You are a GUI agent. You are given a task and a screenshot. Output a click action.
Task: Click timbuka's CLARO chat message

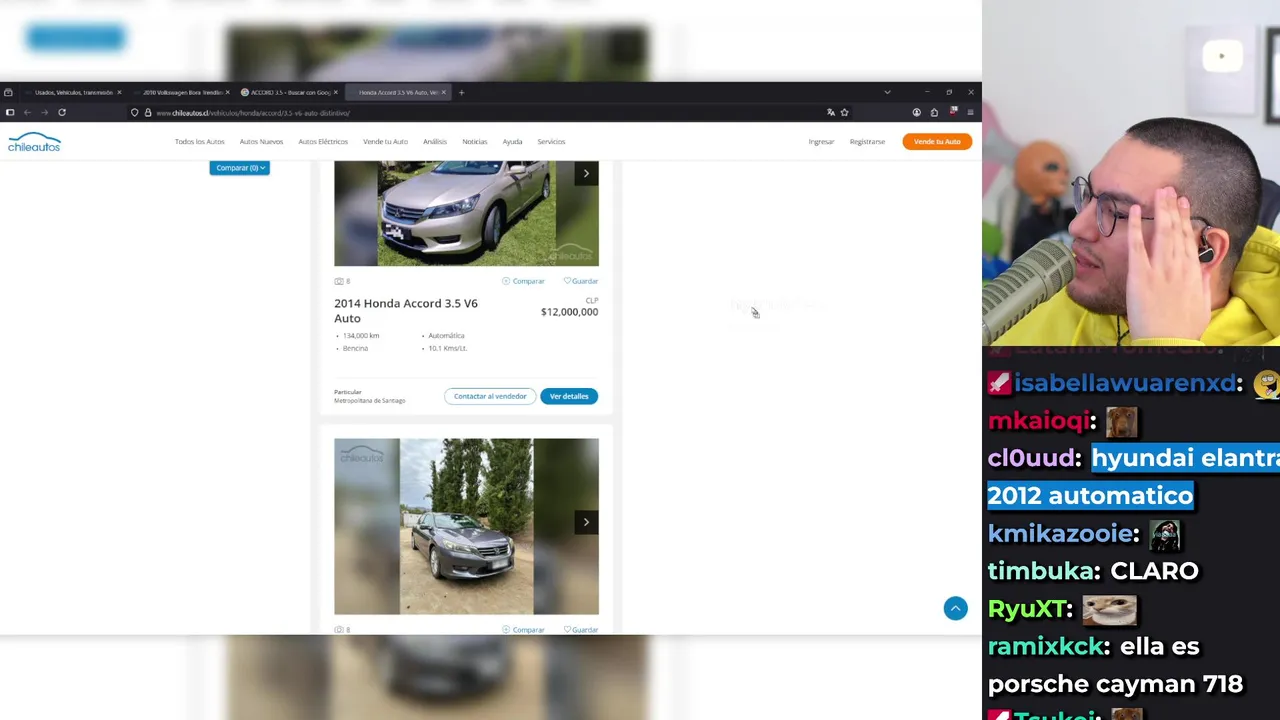(1093, 571)
